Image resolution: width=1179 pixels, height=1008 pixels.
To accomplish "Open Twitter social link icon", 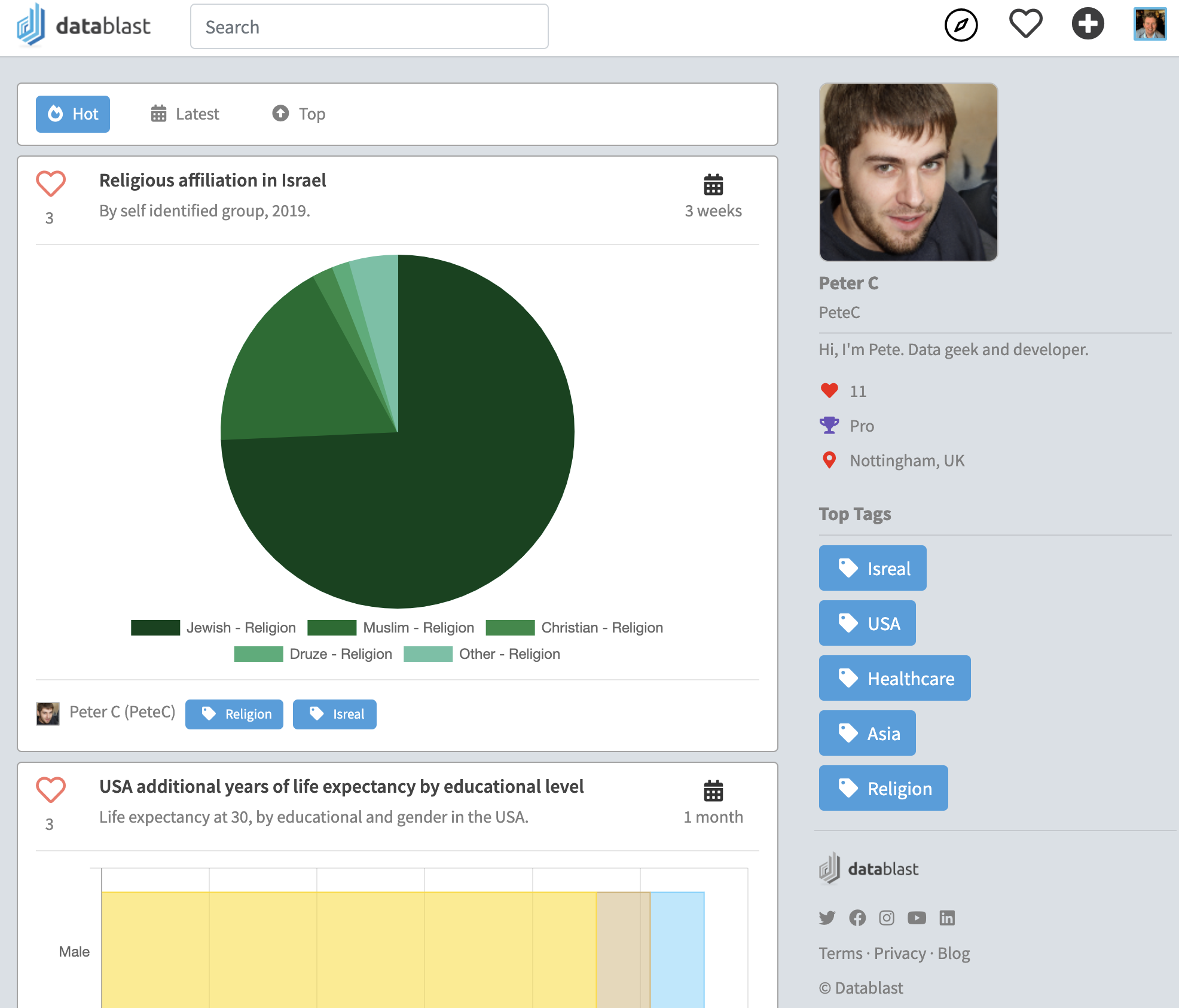I will (x=827, y=918).
